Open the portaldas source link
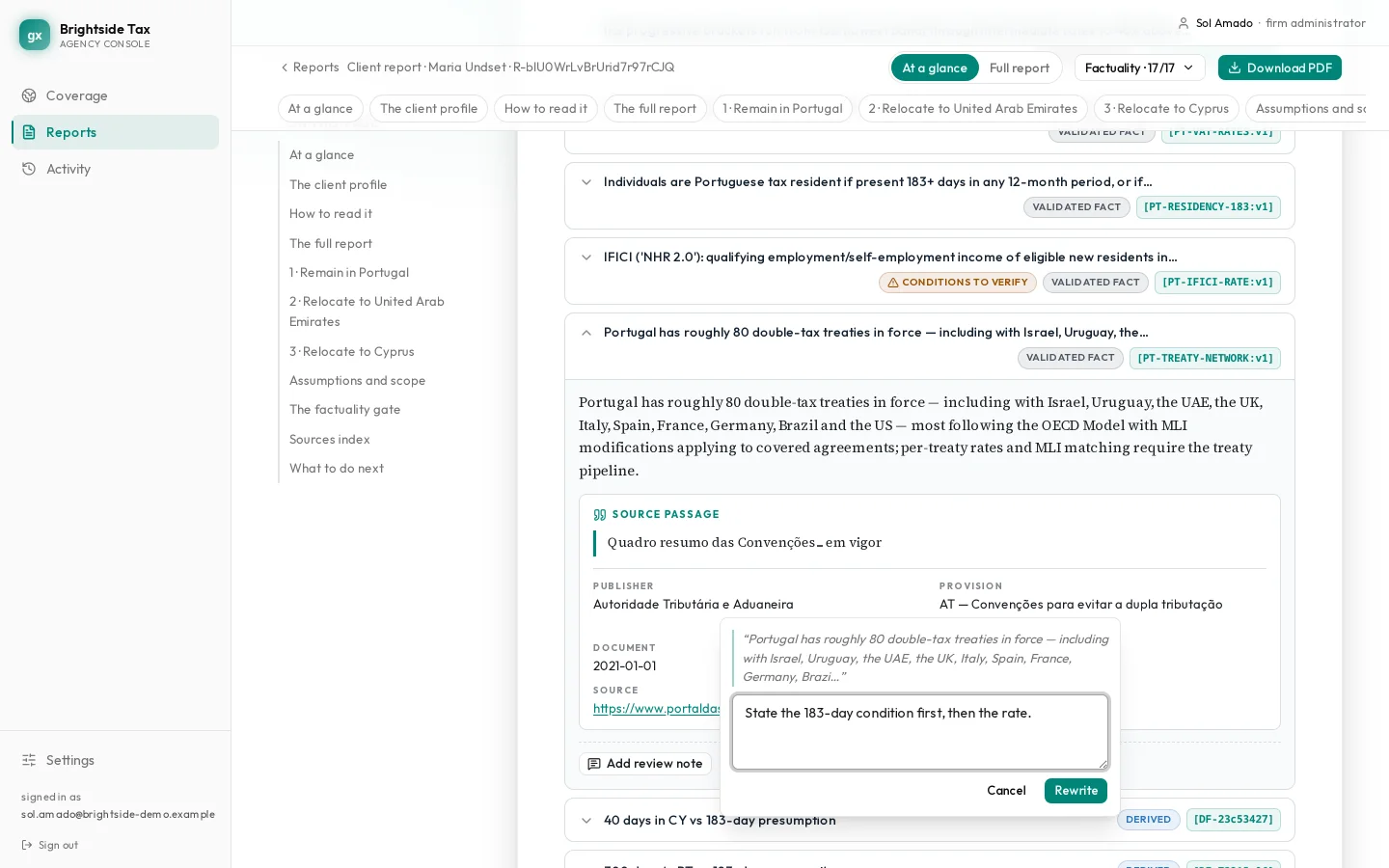Viewport: 1389px width, 868px height. coord(657,709)
